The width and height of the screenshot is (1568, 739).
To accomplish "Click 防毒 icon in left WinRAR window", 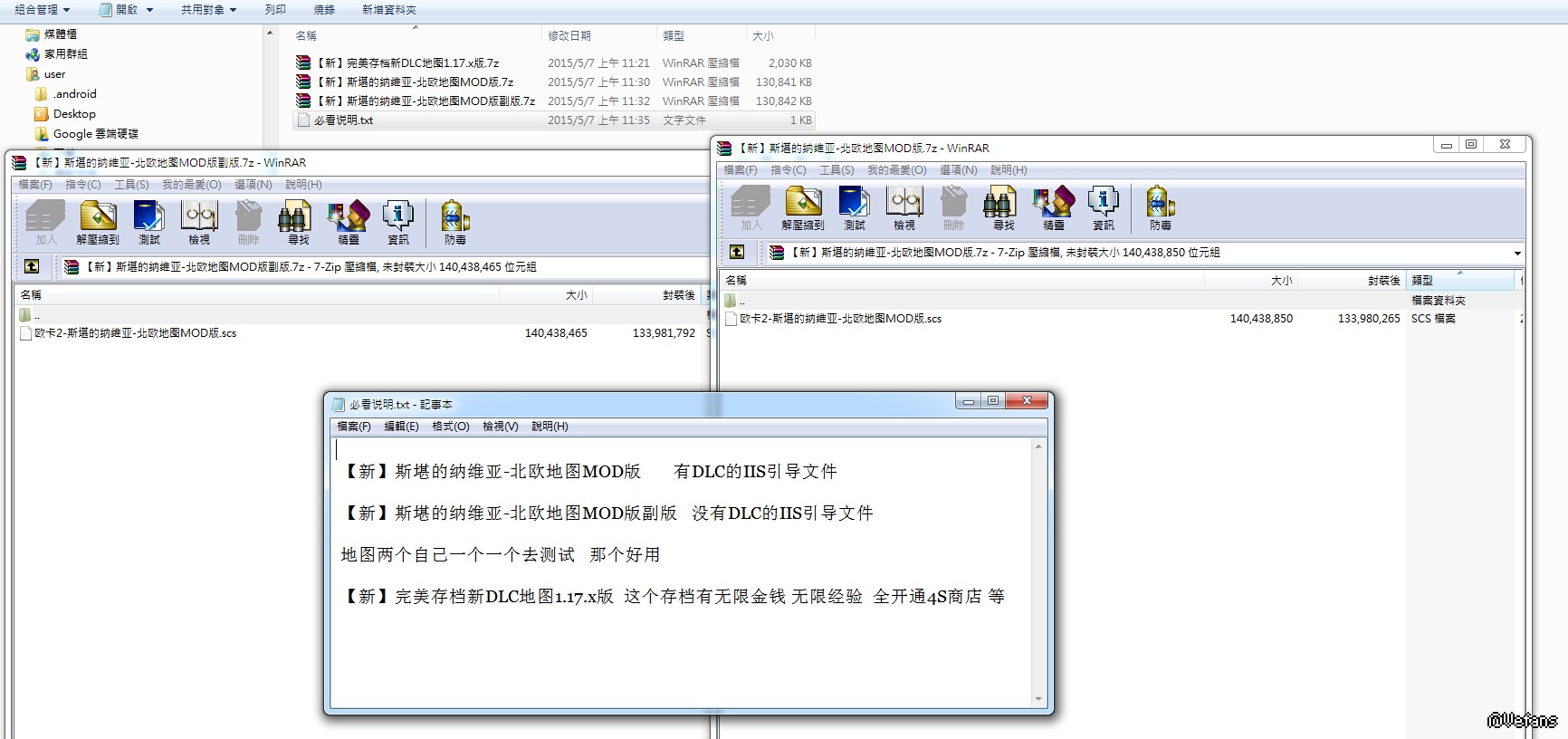I will [455, 223].
